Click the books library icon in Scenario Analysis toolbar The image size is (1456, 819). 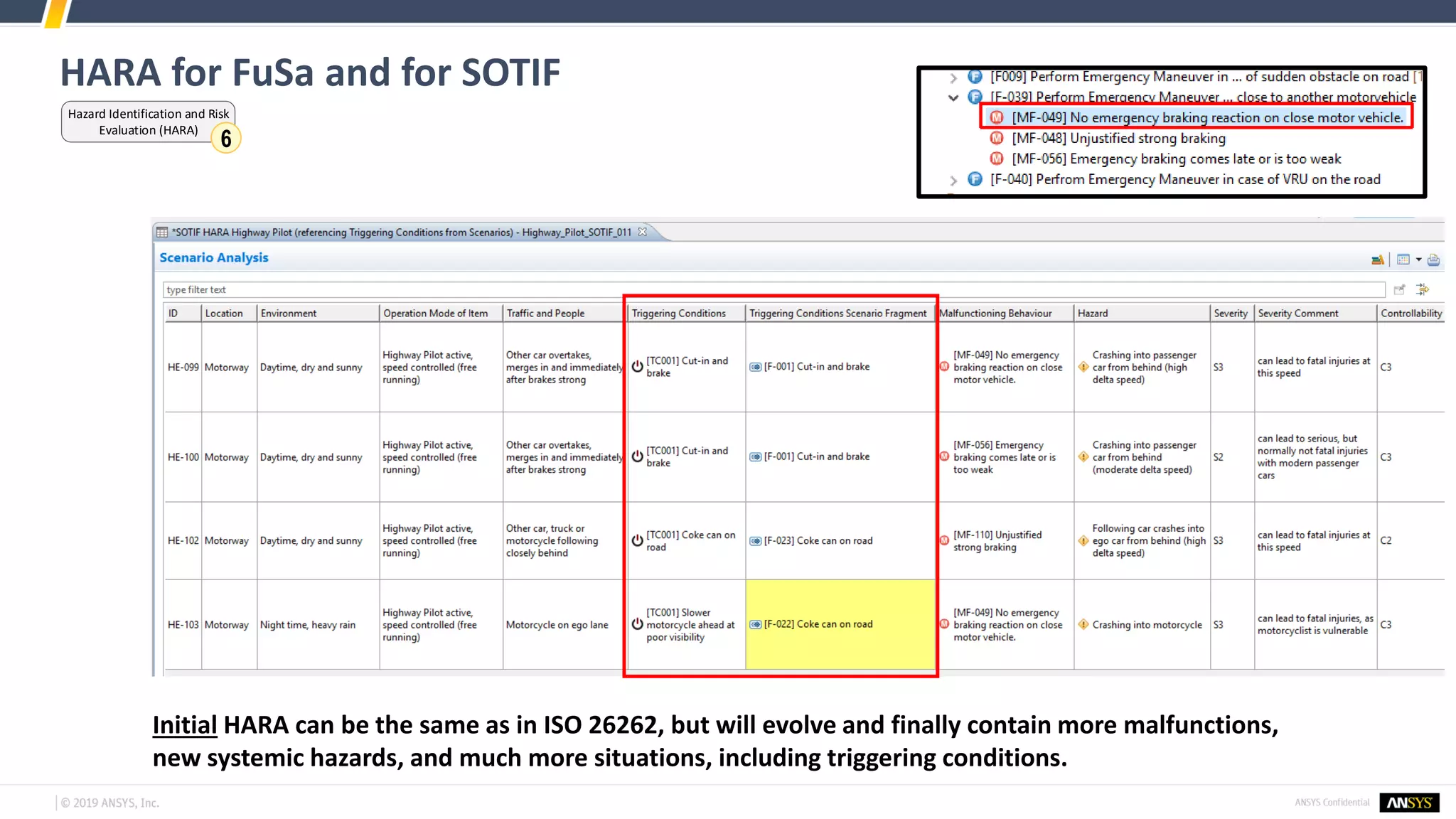1377,260
